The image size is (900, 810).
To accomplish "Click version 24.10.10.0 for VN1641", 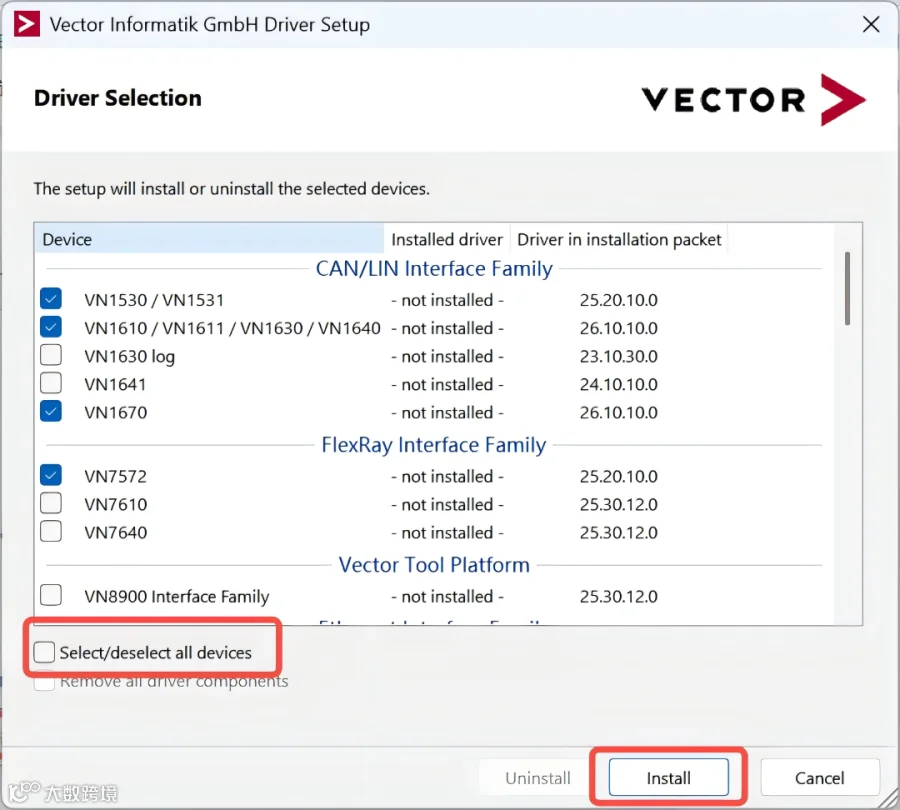I will (619, 385).
